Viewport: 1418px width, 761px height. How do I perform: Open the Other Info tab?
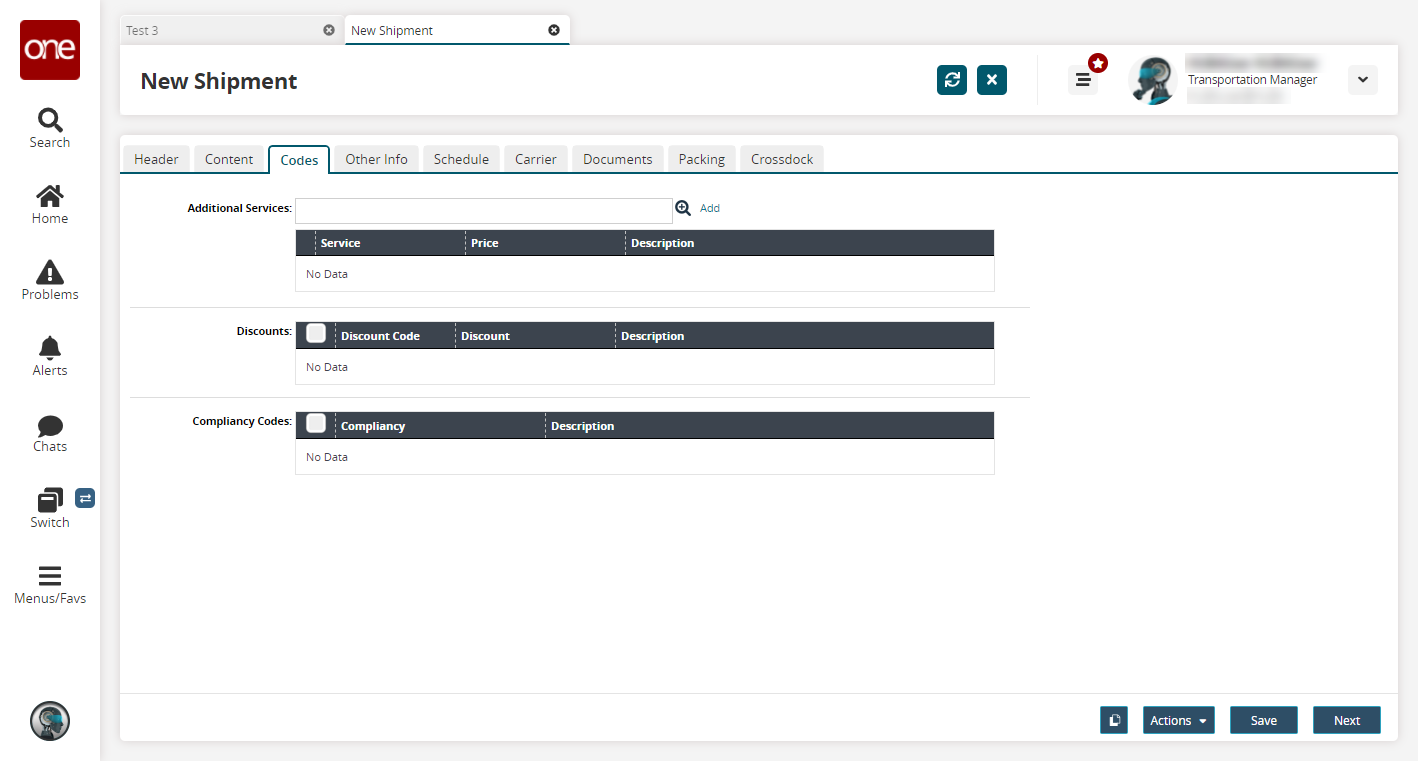(376, 159)
